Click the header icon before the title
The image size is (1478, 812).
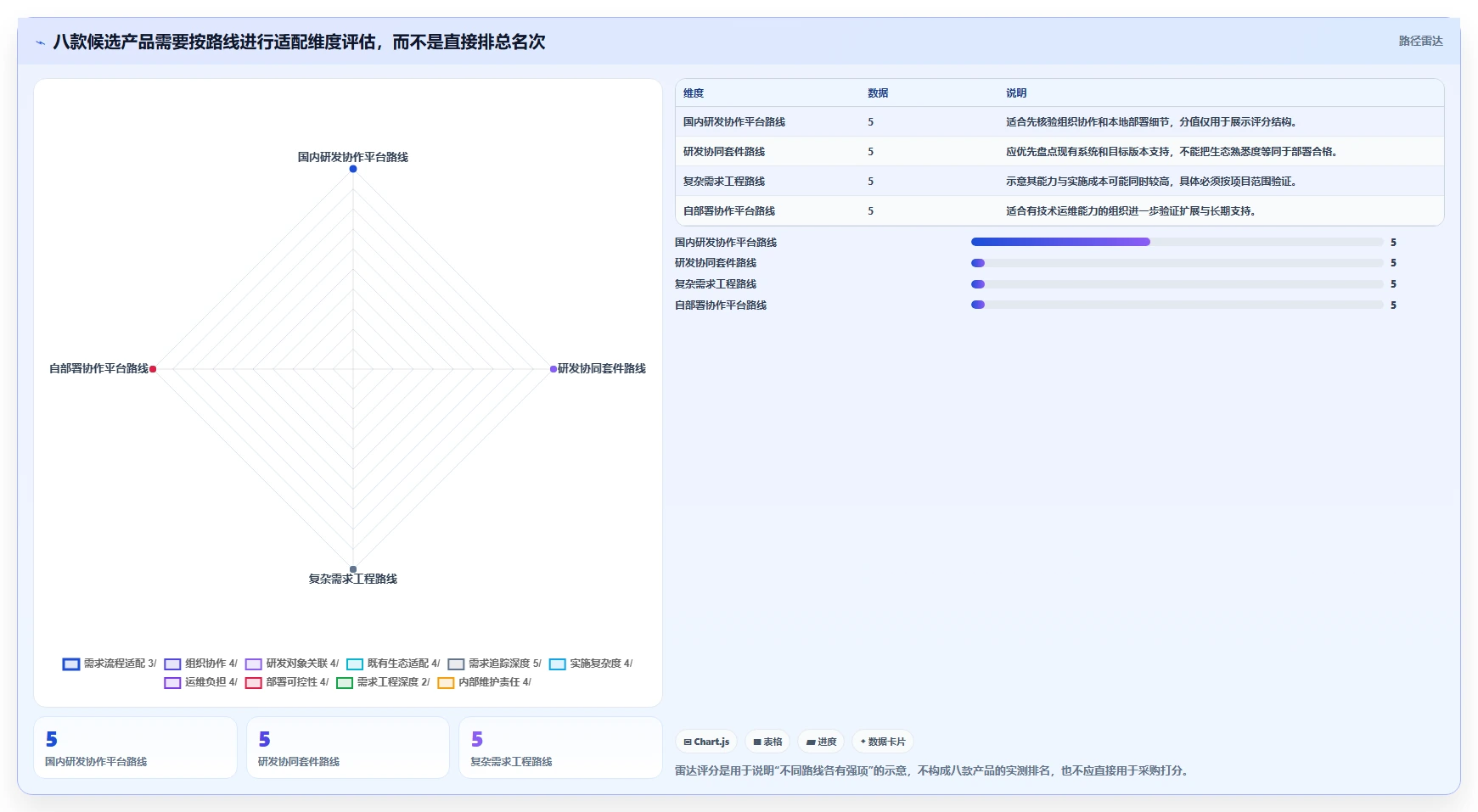click(x=40, y=42)
